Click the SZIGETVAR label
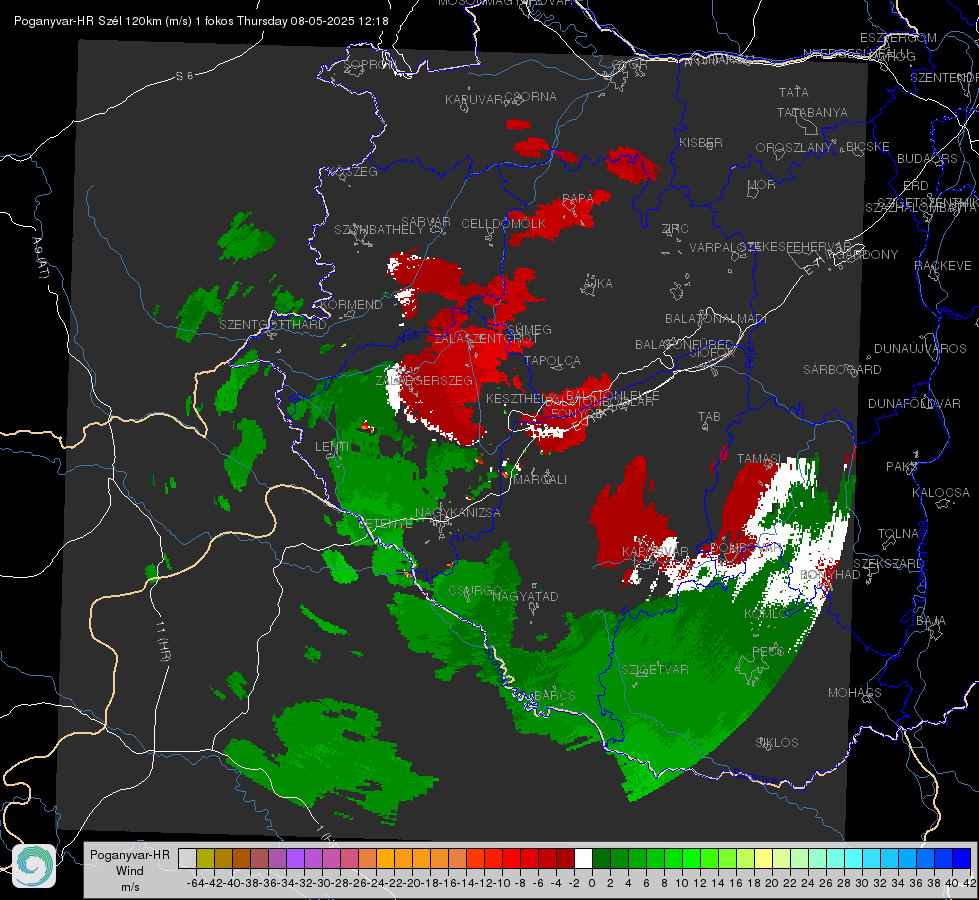The width and height of the screenshot is (979, 900). (655, 670)
